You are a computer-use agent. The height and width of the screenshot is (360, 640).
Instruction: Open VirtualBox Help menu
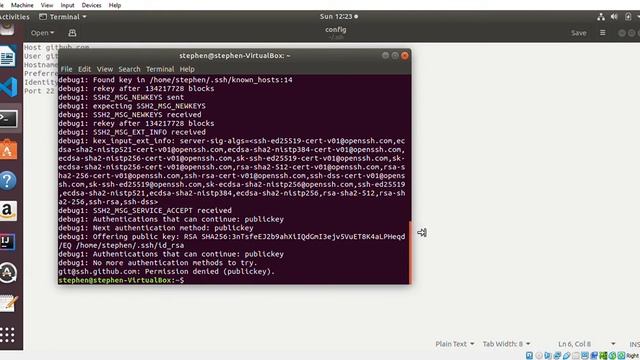tap(115, 5)
